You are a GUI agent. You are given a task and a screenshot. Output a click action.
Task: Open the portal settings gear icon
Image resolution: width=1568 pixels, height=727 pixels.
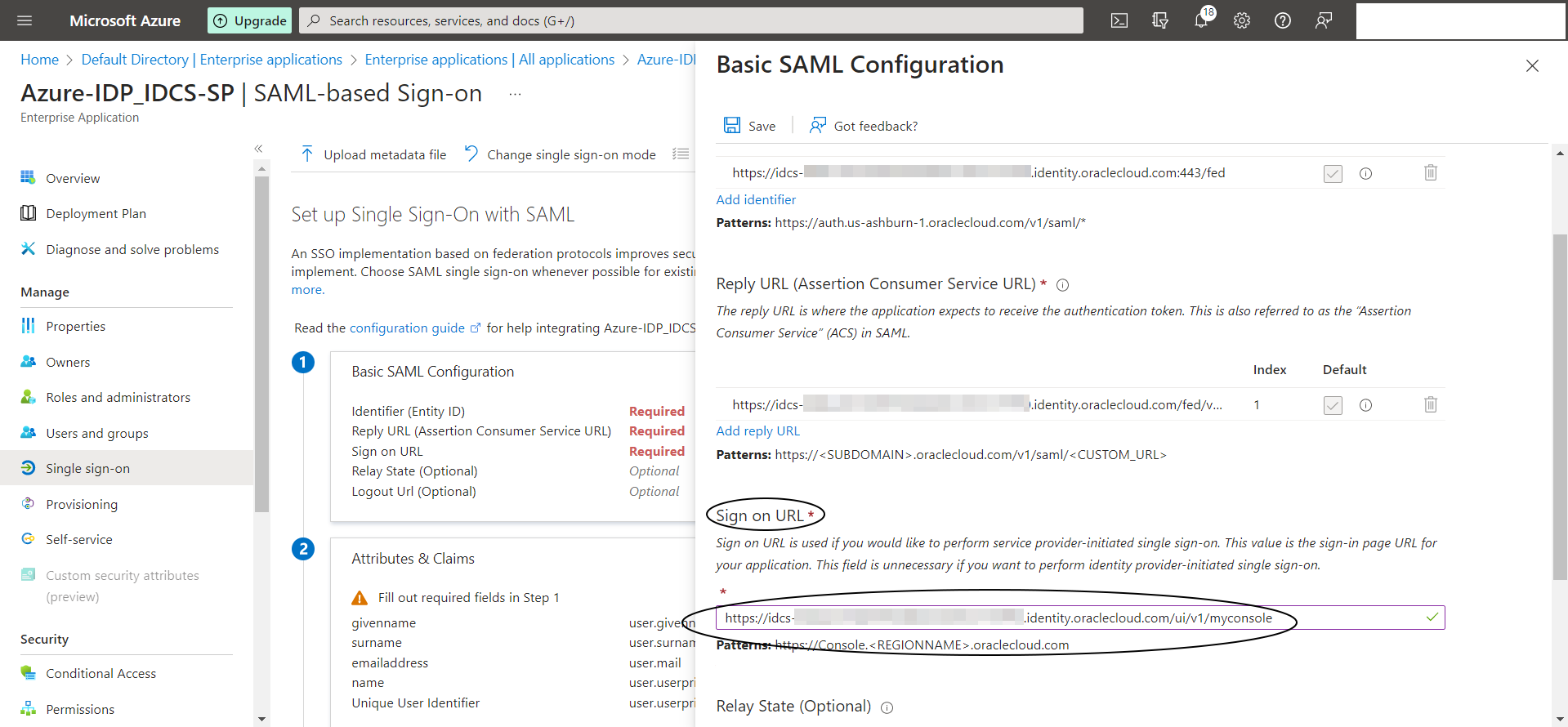[x=1242, y=20]
